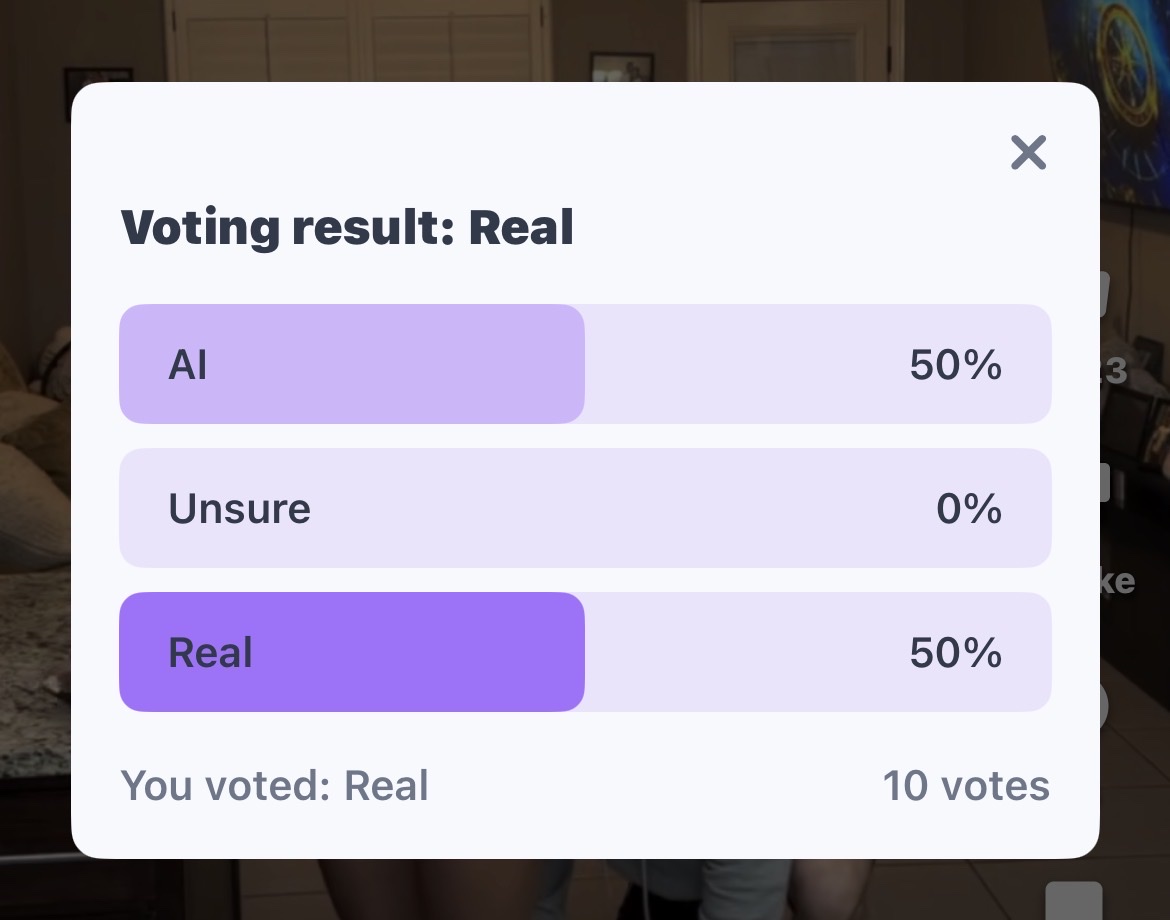Click the filled portion of AI bar
Screen dimensions: 1170x920
click(350, 364)
